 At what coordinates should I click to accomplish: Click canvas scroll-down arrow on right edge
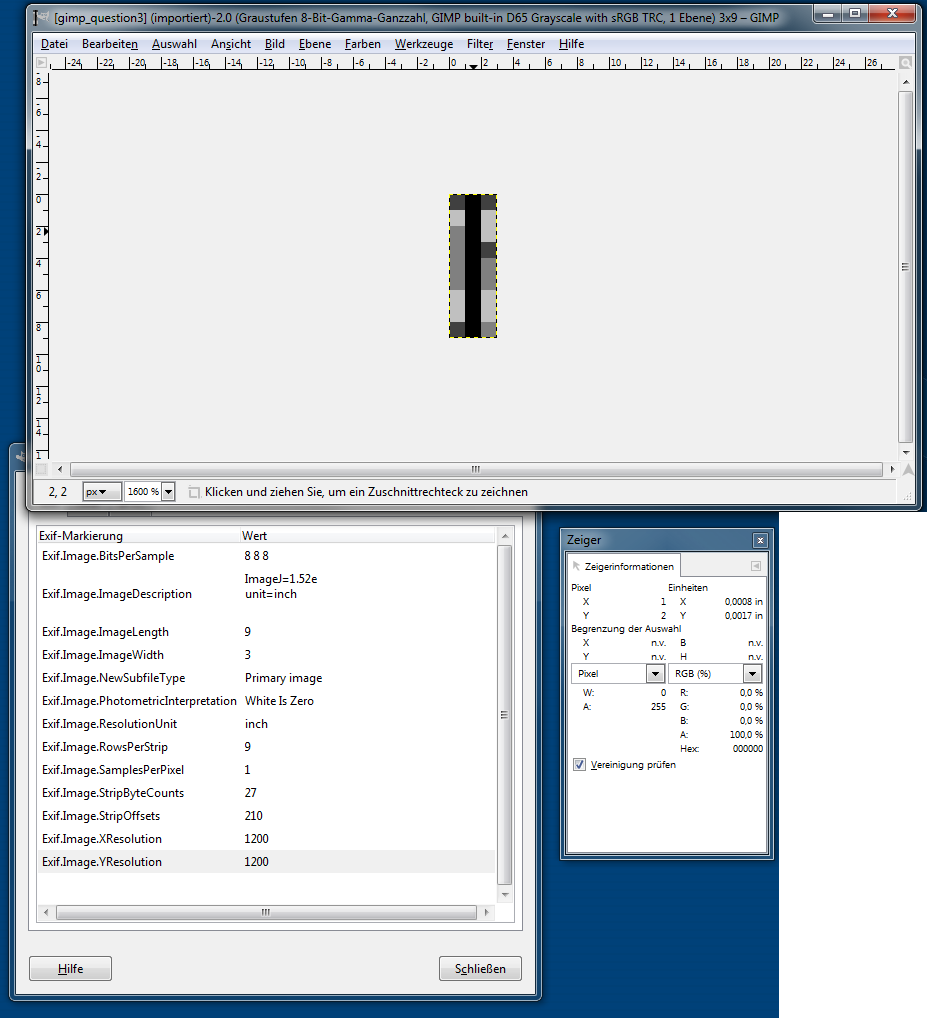coord(906,453)
